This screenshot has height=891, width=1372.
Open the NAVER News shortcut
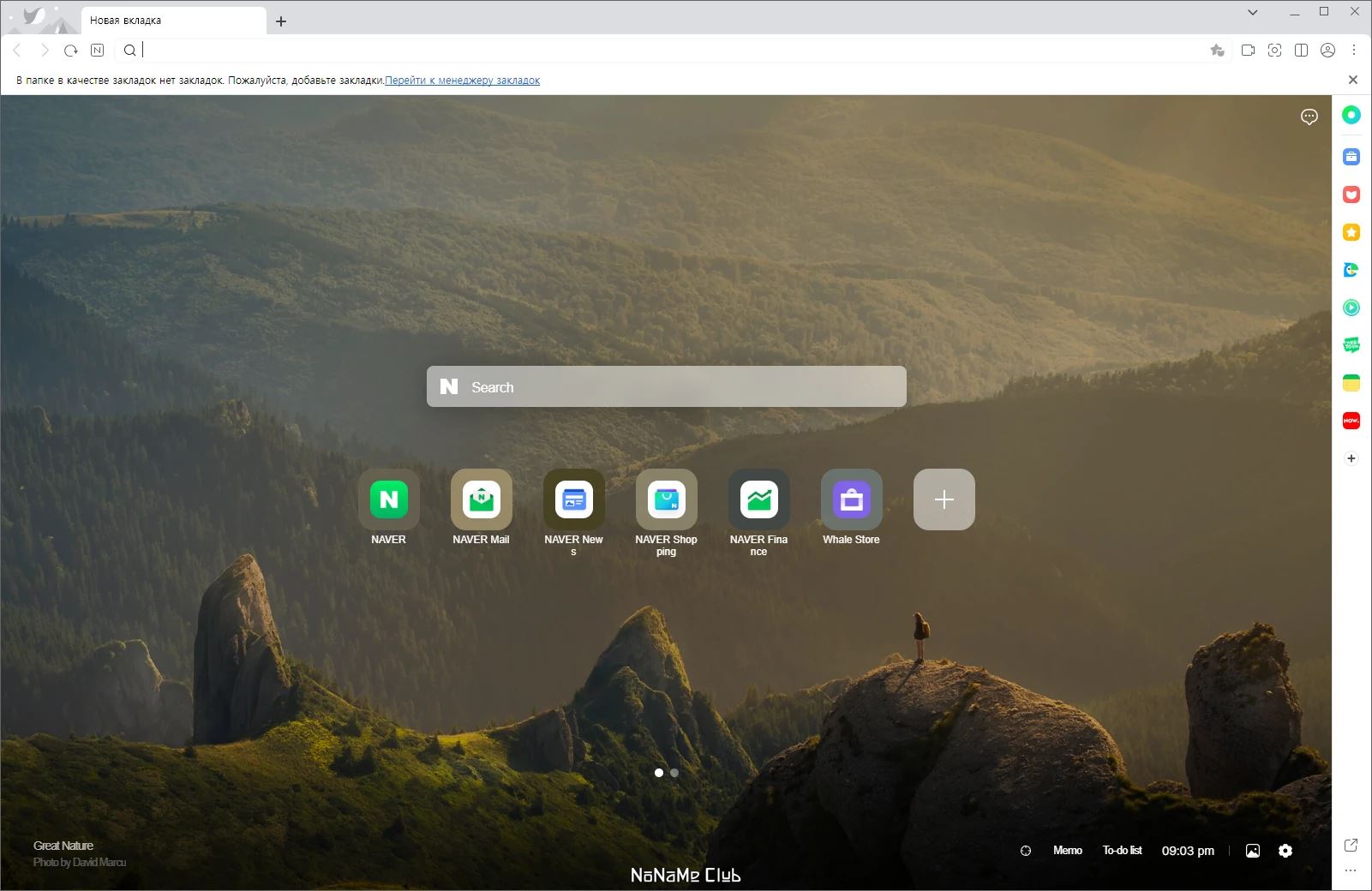[x=573, y=499]
